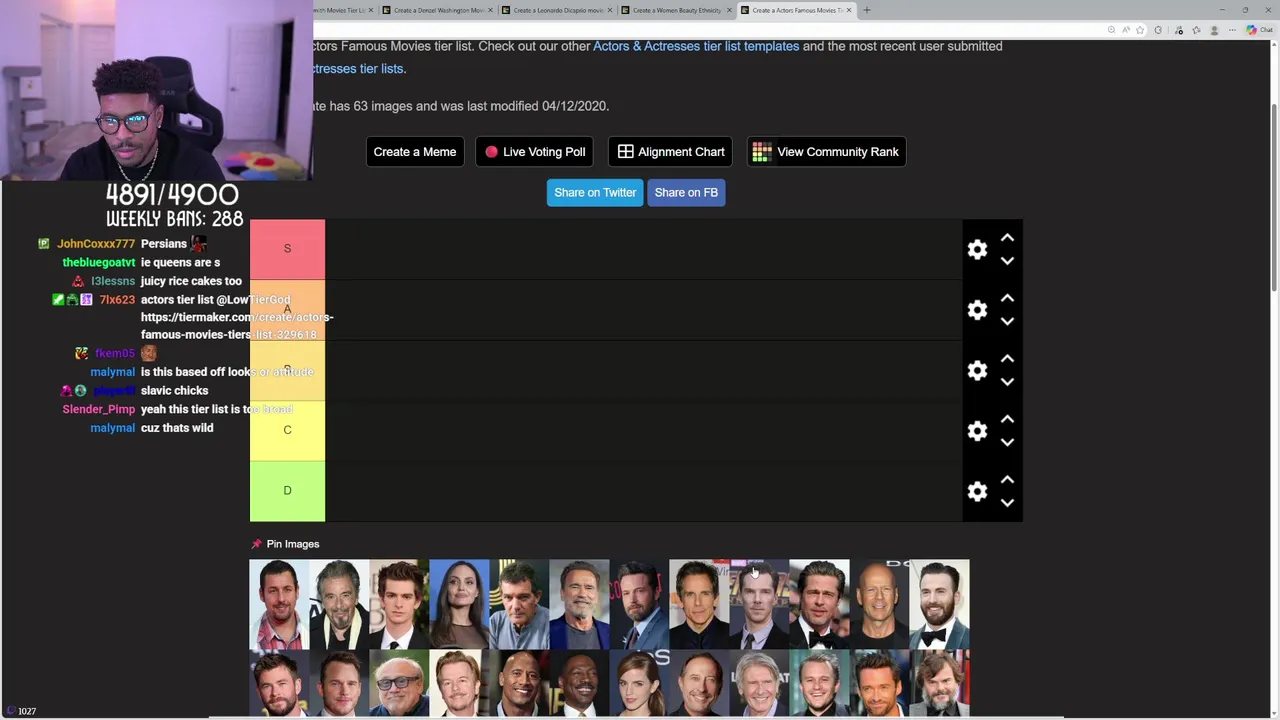1280x720 pixels.
Task: Pick thumbnail of man in pink plaid shirt
Action: coord(279,604)
